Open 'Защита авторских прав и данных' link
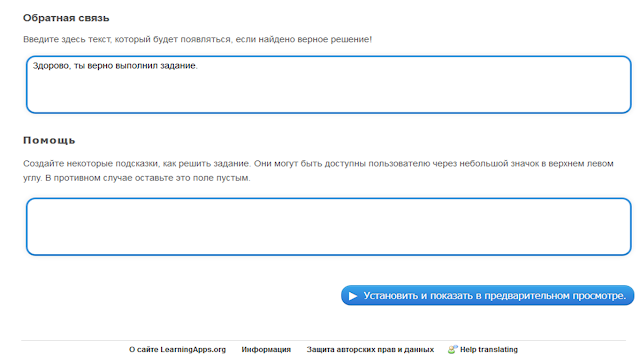The width and height of the screenshot is (640, 362). 370,349
